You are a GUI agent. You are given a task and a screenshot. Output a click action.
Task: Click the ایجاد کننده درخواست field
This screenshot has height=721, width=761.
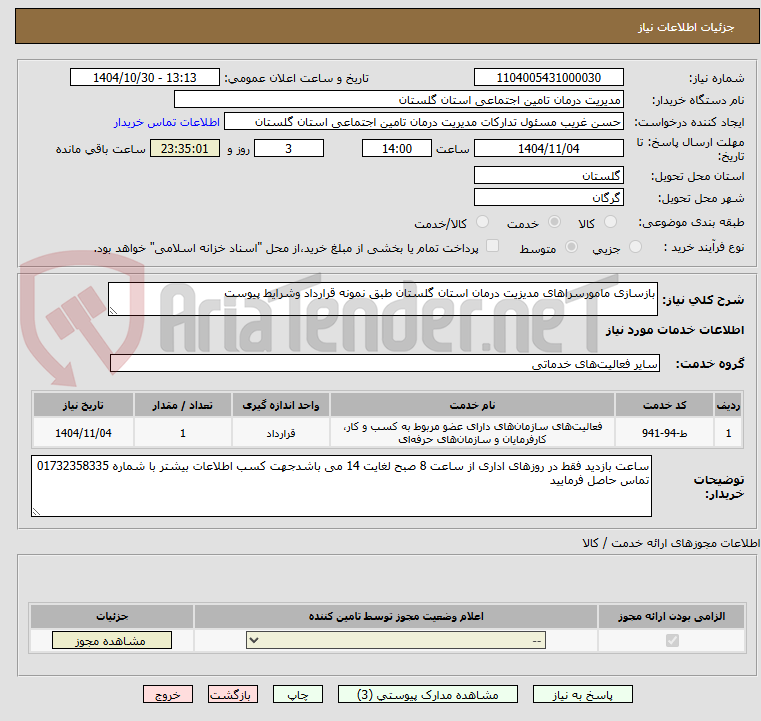[x=424, y=122]
